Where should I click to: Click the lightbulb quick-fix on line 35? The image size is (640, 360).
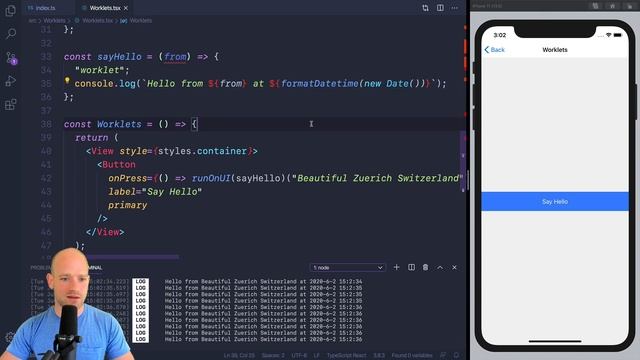coord(67,80)
